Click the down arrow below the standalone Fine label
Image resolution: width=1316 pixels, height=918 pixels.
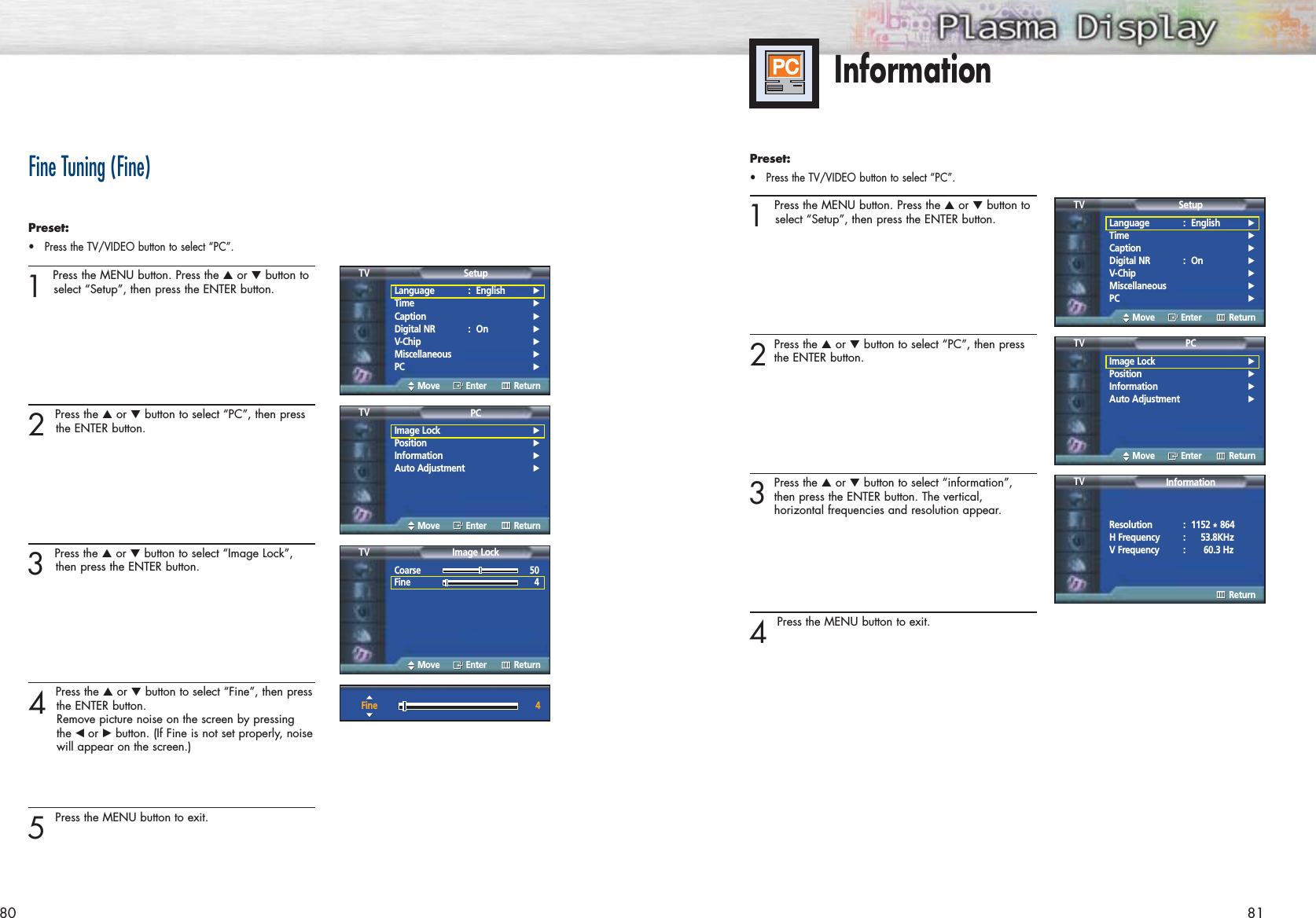click(369, 714)
